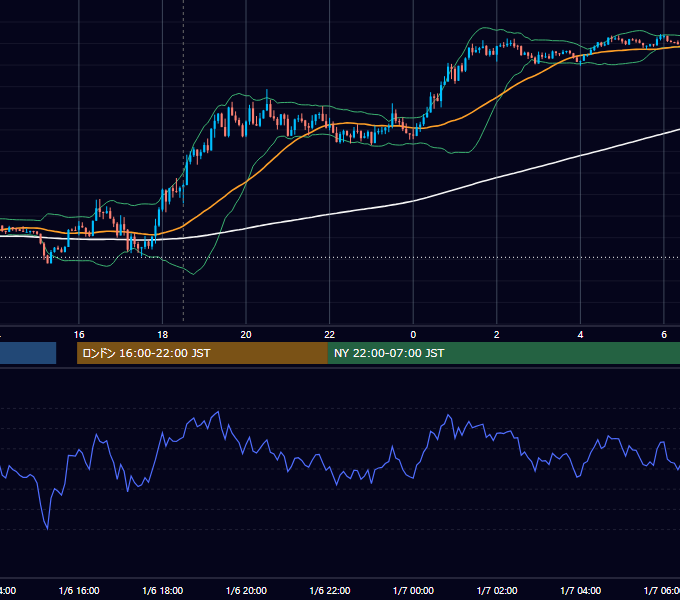The image size is (680, 600).
Task: Click the 16 hour label on the price chart axis
Action: click(79, 335)
